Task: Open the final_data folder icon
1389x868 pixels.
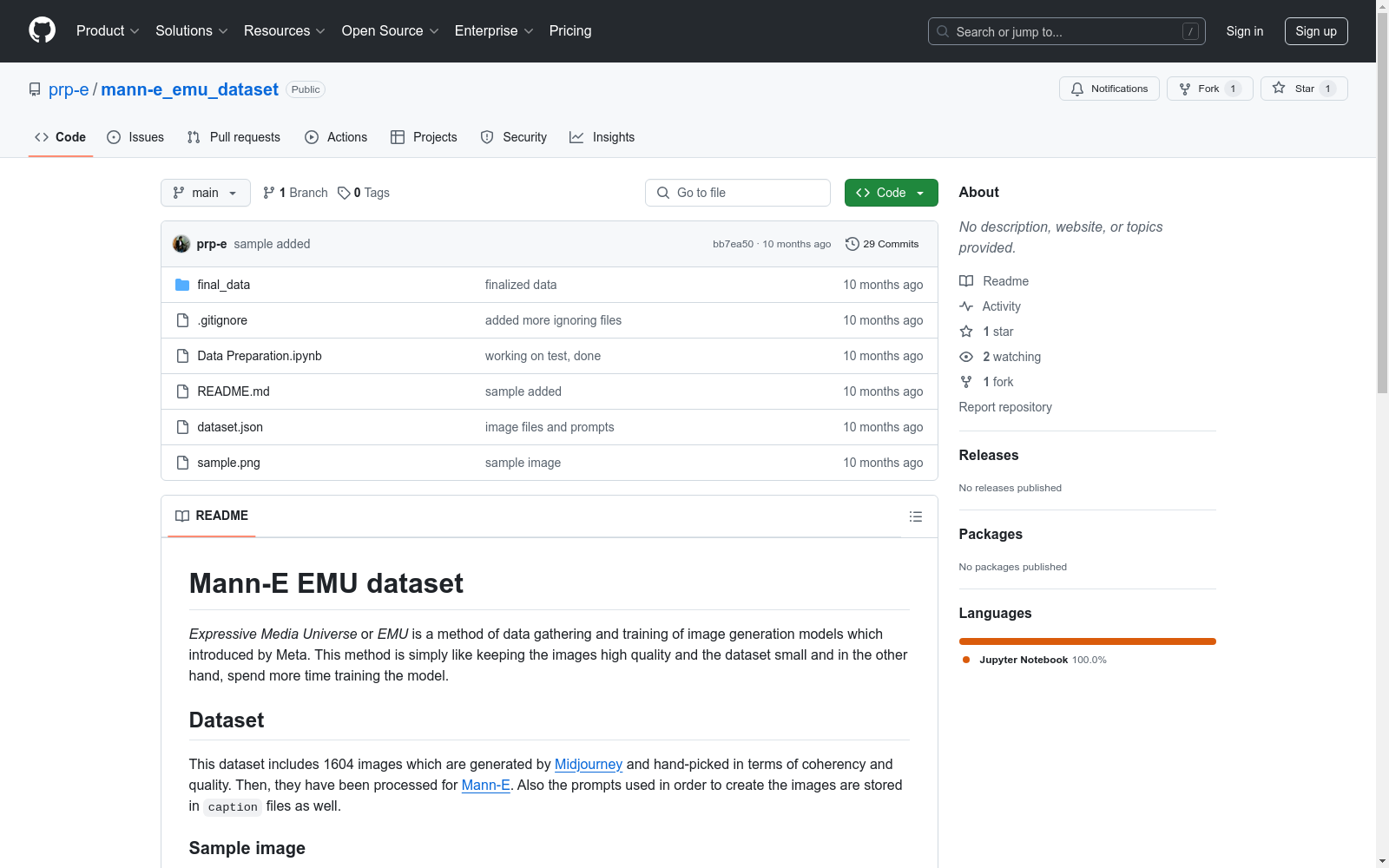Action: coord(182,285)
